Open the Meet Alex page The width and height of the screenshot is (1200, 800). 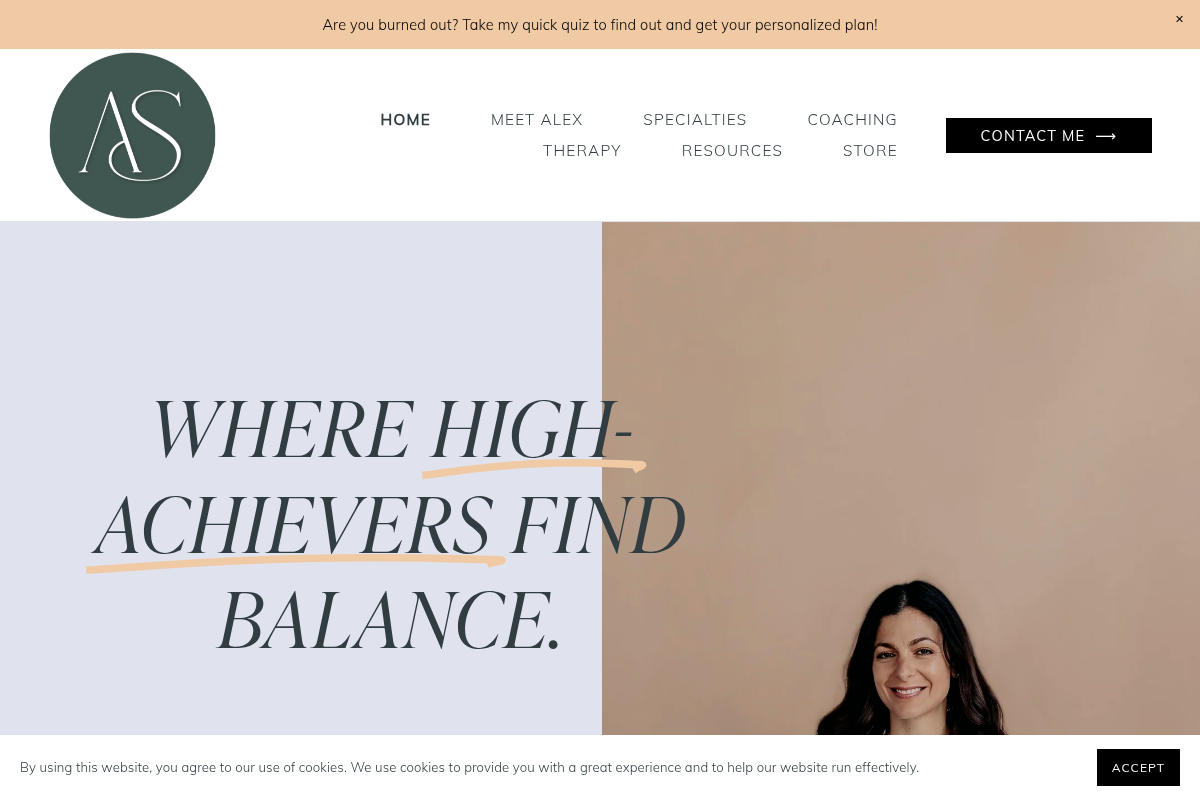point(537,120)
